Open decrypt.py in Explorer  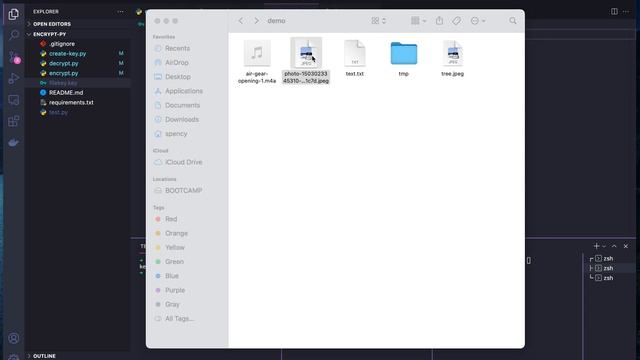click(63, 63)
